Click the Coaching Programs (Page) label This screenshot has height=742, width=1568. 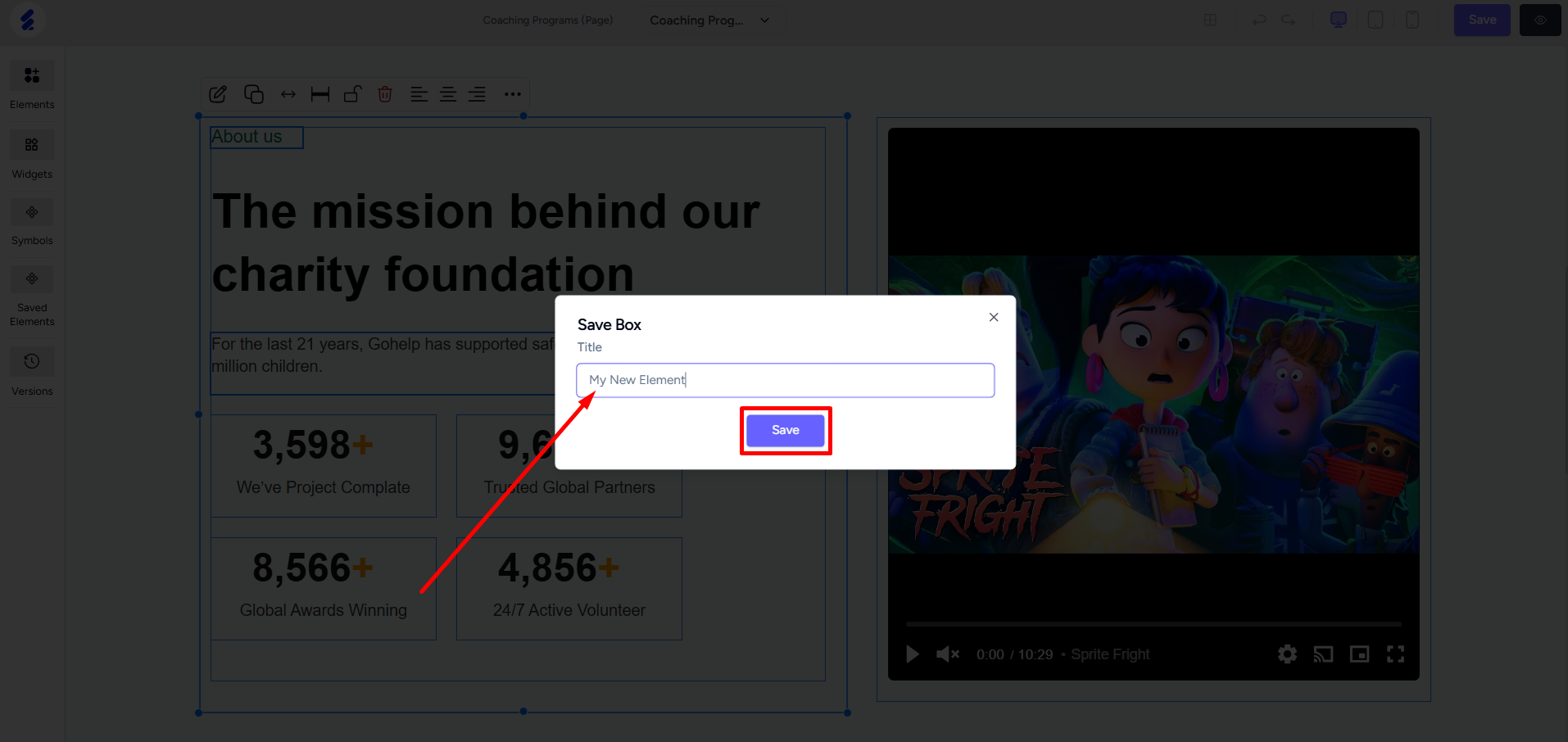pos(548,20)
